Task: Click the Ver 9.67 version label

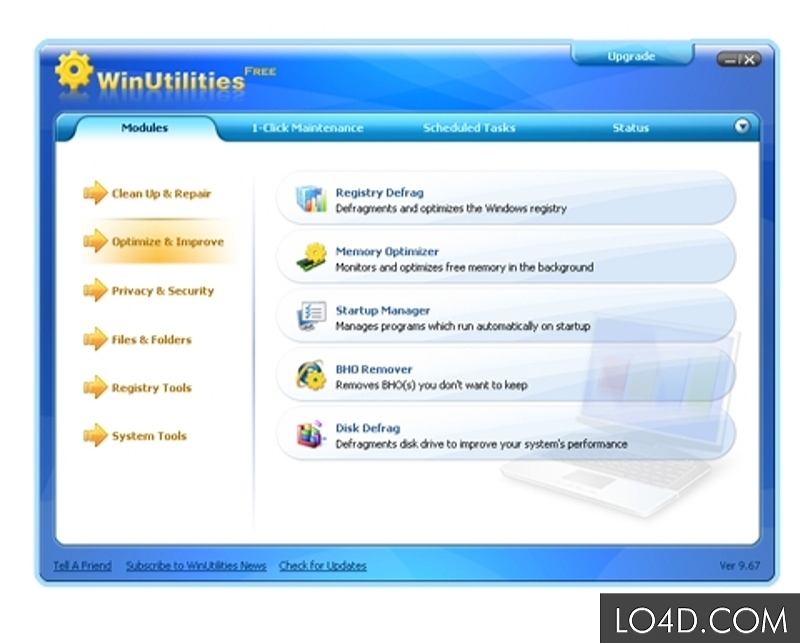Action: point(739,565)
